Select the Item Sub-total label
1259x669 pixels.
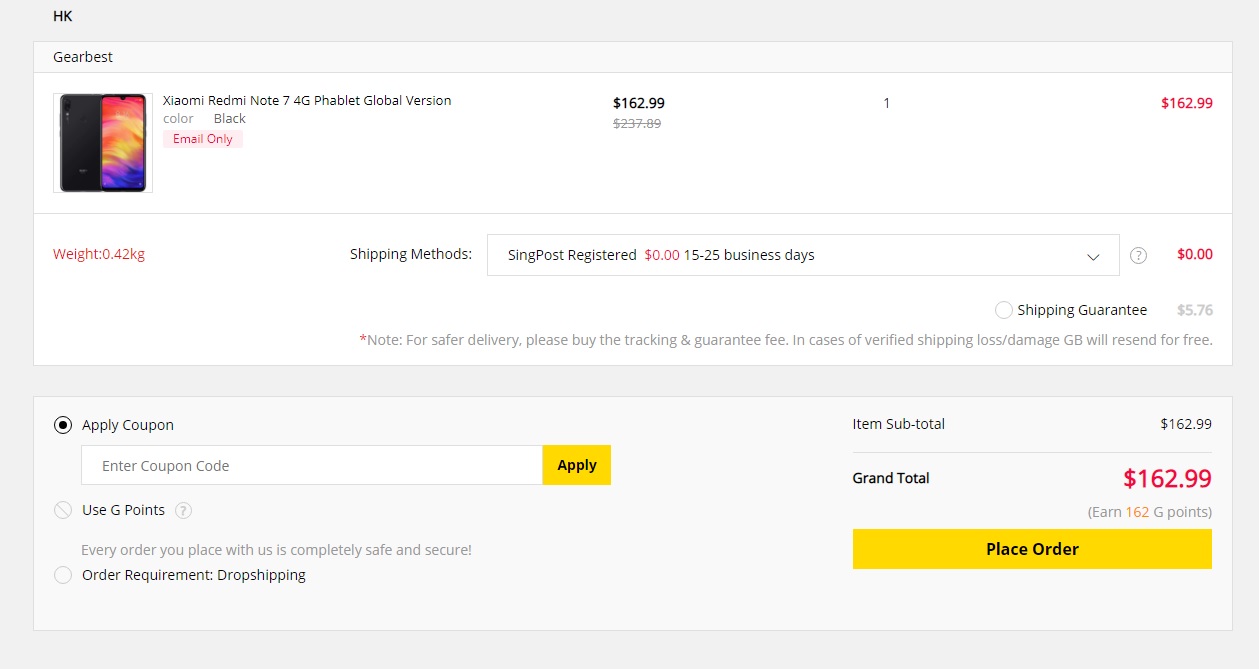(x=899, y=424)
